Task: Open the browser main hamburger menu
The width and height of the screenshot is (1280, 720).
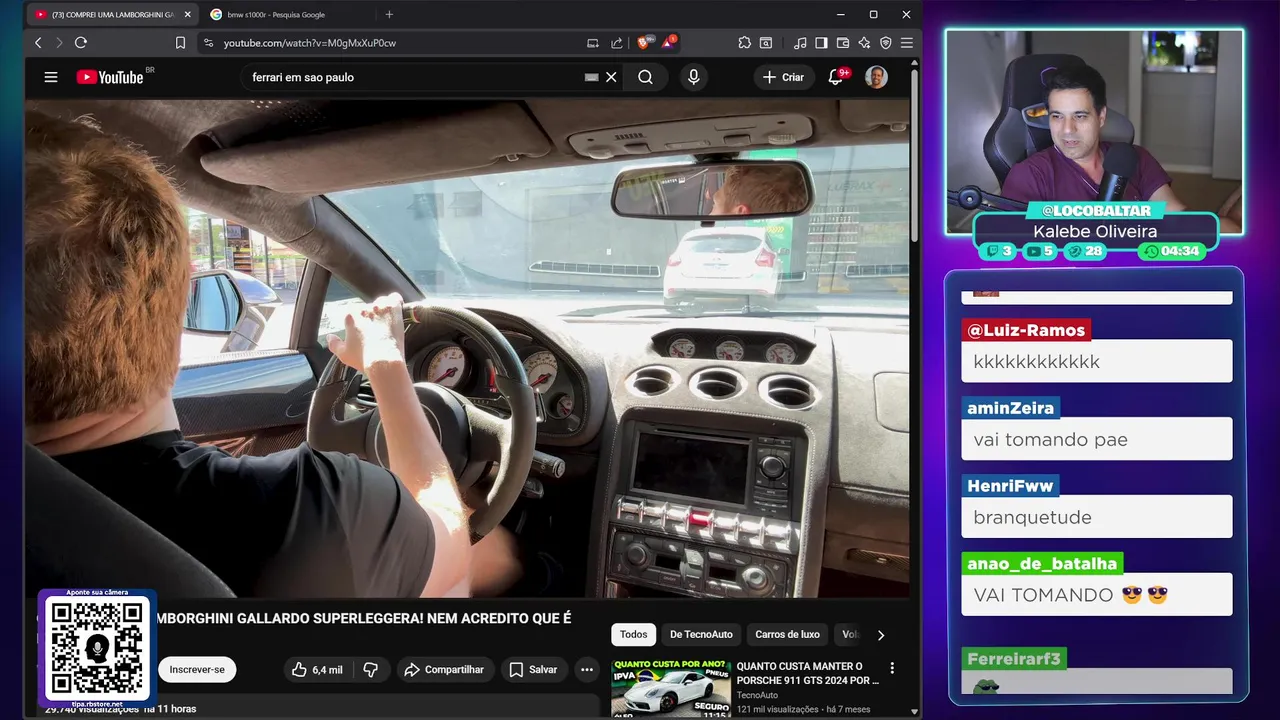Action: [x=906, y=43]
